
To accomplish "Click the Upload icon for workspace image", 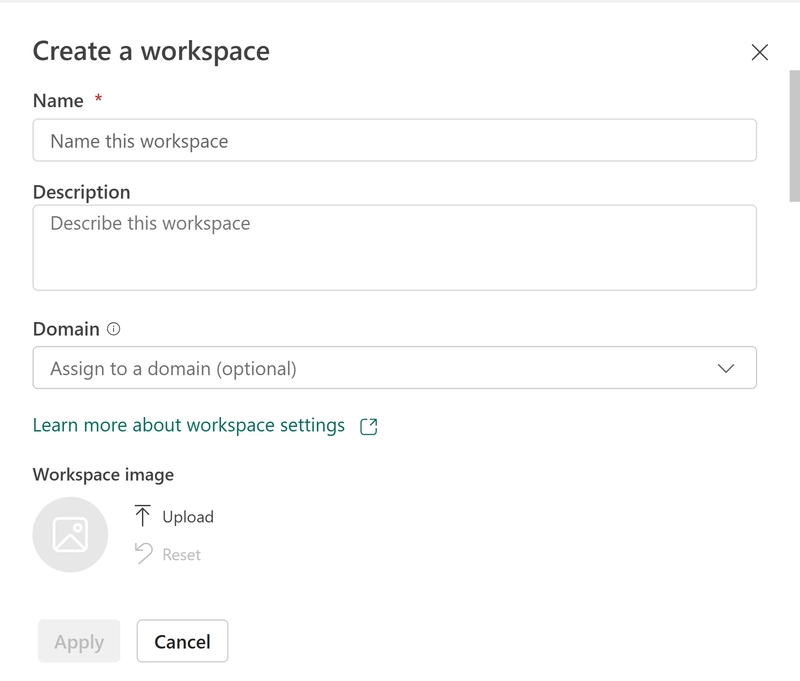I will (x=143, y=517).
